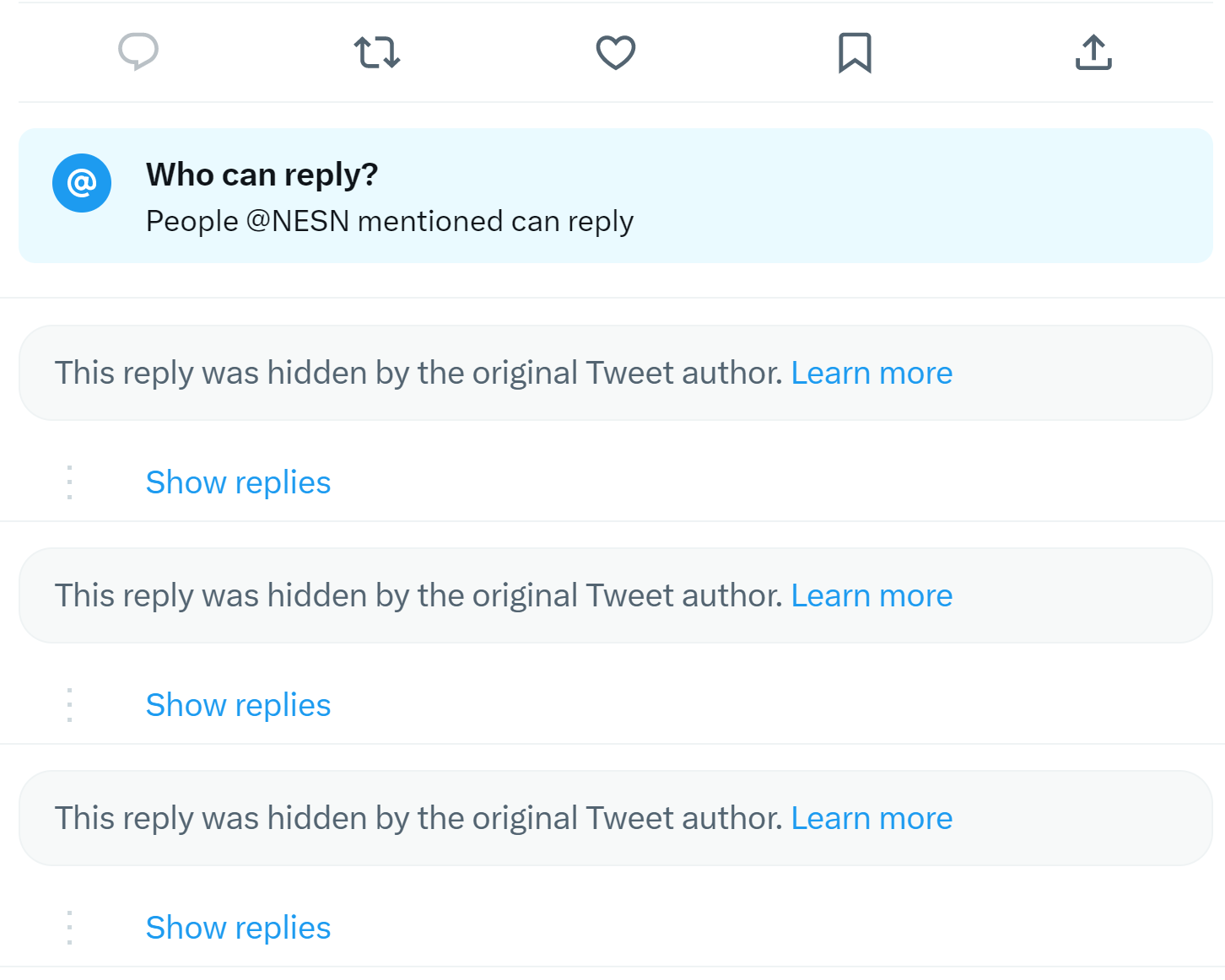Image resolution: width=1225 pixels, height=980 pixels.
Task: Click the reply speech bubble icon
Action: point(138,52)
